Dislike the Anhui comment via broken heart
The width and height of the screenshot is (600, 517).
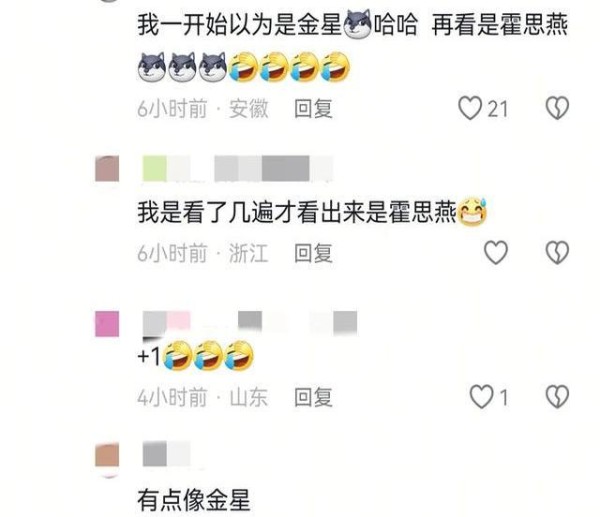point(557,108)
